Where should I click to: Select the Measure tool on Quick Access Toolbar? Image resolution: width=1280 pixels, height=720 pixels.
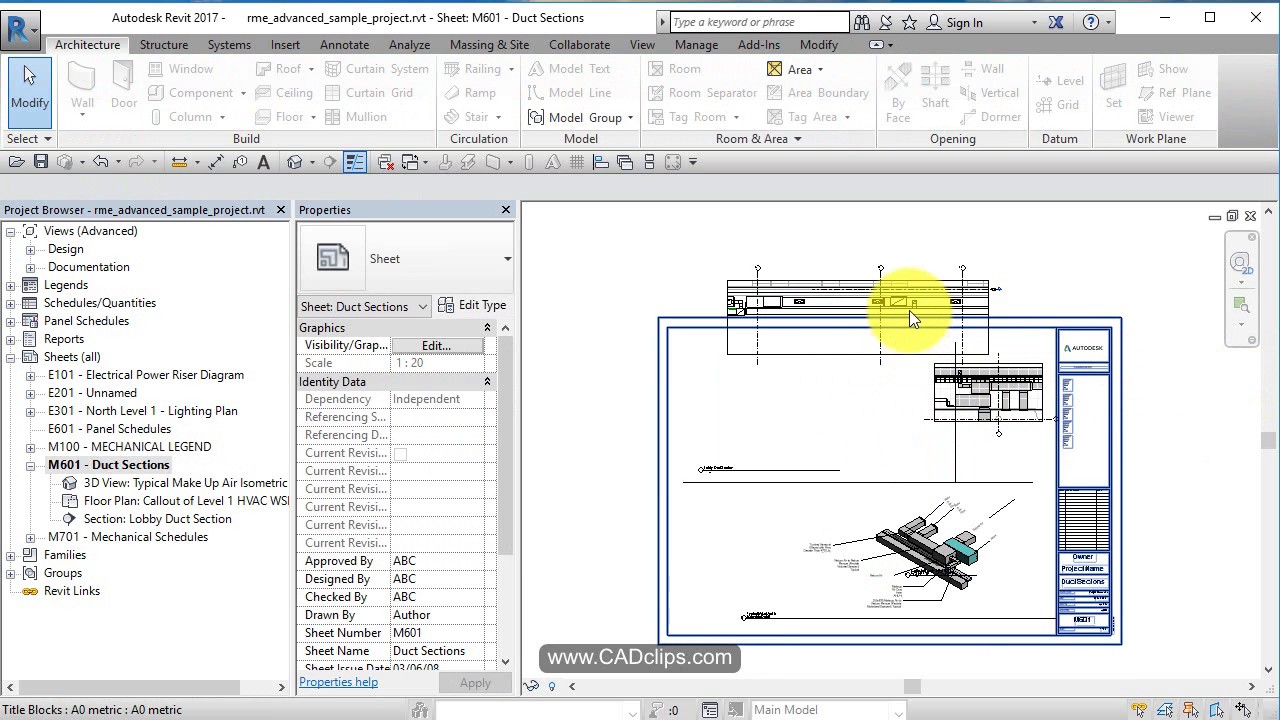coord(177,161)
